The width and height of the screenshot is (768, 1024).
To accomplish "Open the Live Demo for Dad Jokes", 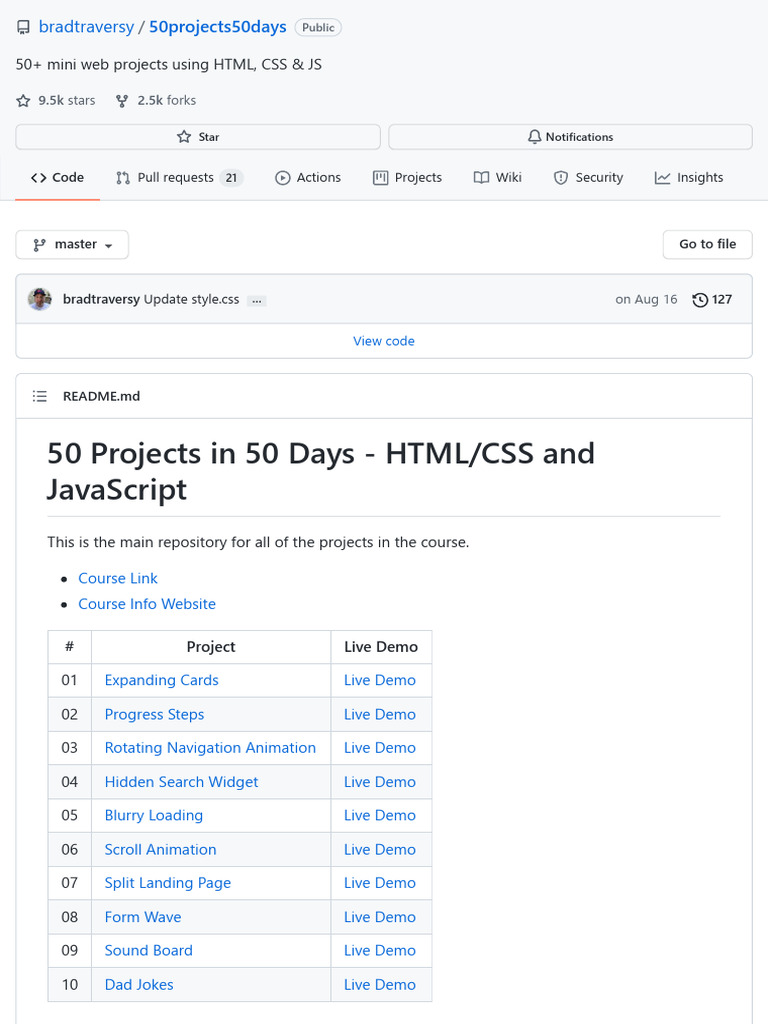I will click(x=379, y=984).
